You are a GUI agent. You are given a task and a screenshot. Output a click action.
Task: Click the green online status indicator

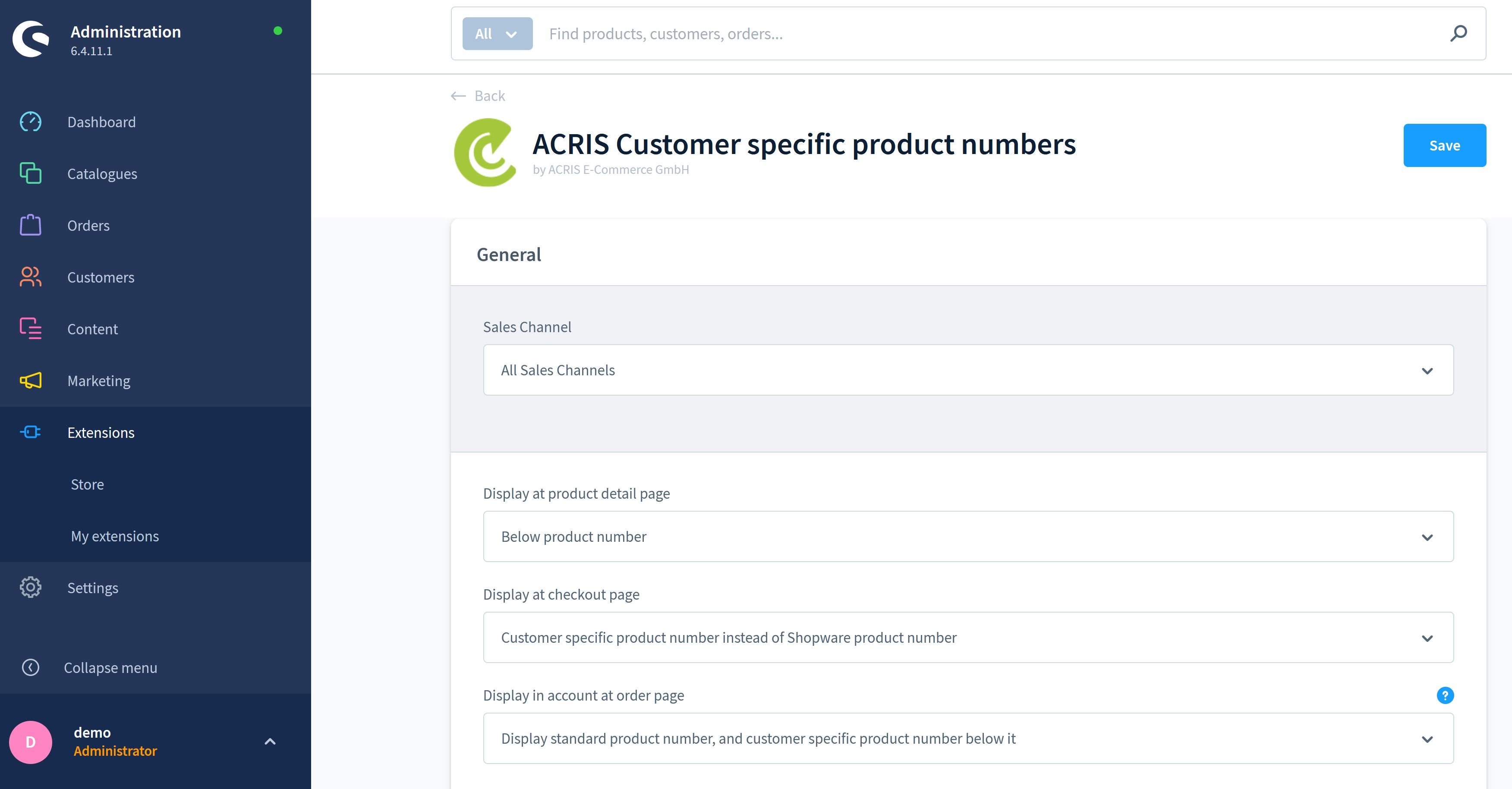click(278, 31)
